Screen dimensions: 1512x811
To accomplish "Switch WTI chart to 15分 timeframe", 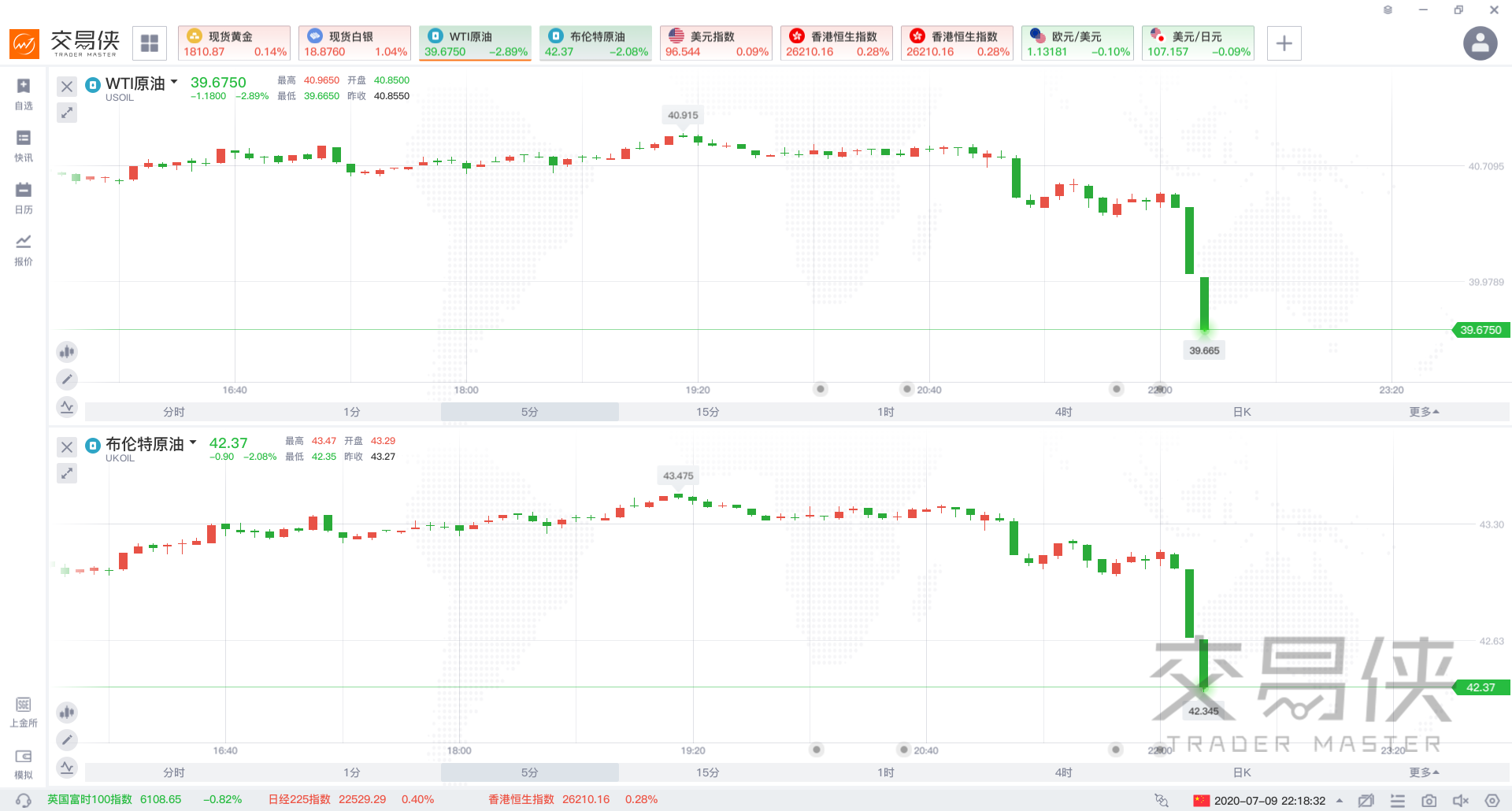I will click(x=707, y=412).
